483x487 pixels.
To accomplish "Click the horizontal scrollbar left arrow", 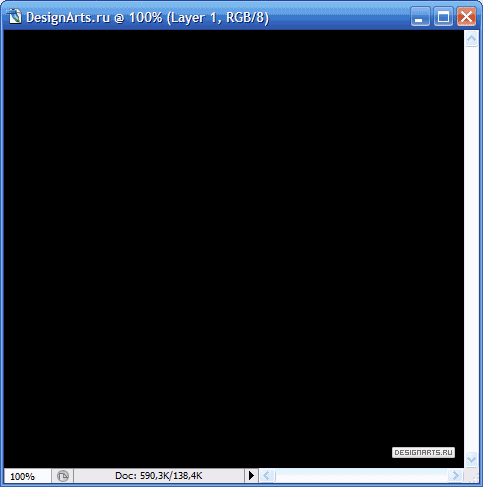I will 267,475.
